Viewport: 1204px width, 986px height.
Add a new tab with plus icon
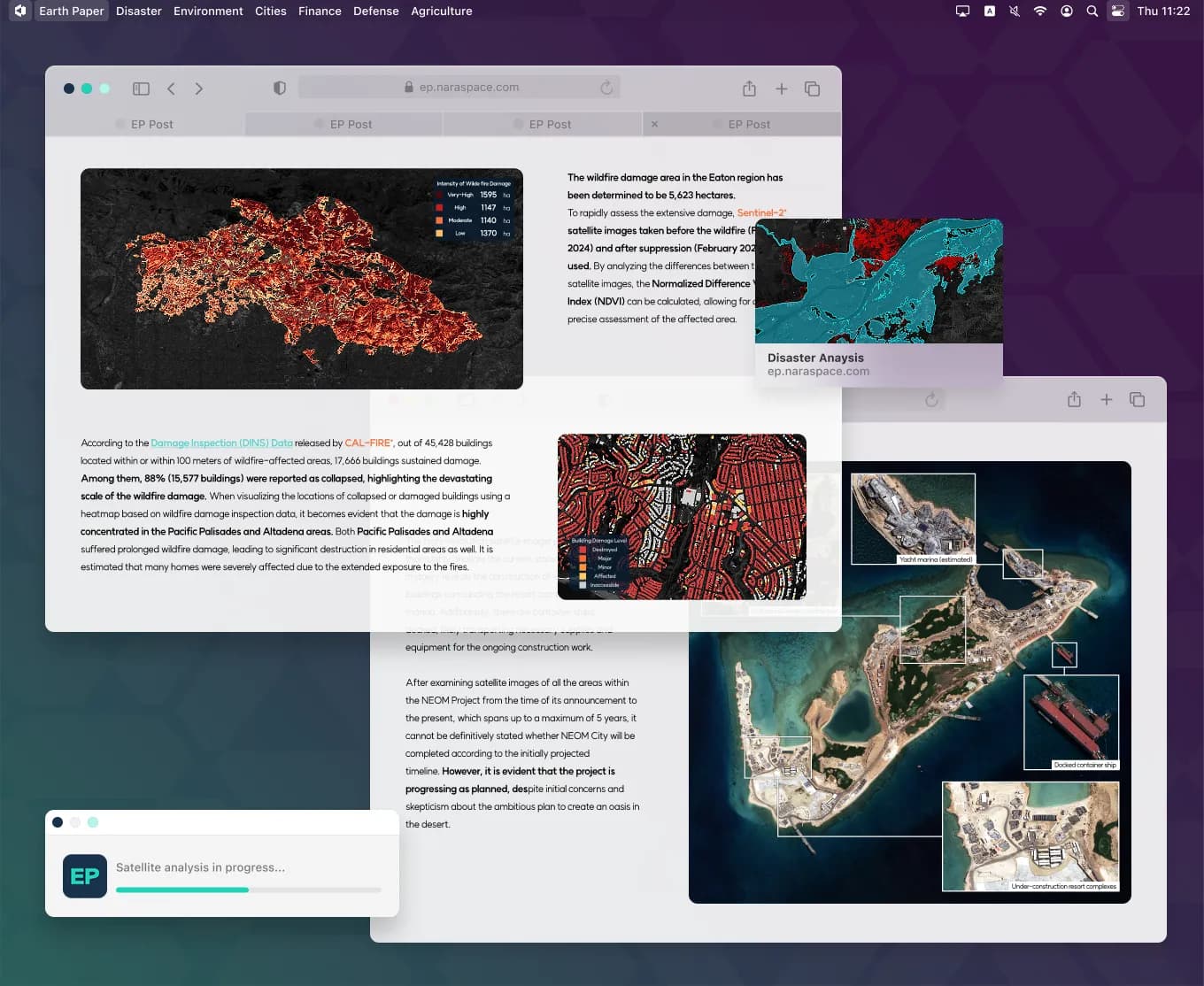[x=781, y=89]
